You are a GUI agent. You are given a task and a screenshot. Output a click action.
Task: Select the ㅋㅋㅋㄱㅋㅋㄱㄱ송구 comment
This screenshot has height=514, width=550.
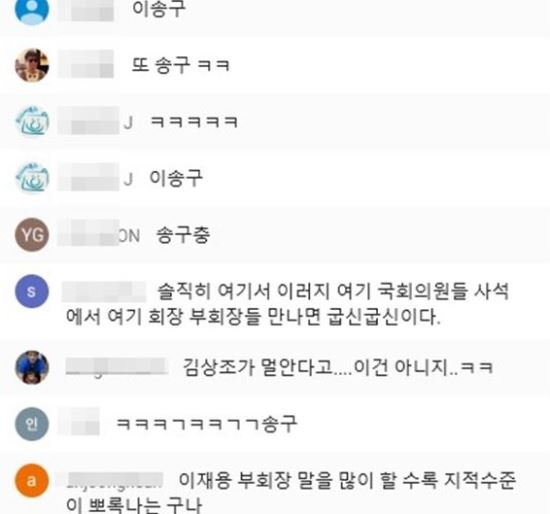(x=207, y=424)
